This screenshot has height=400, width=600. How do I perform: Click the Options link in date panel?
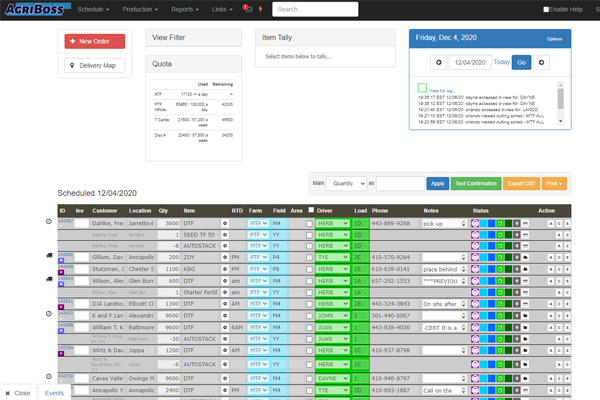tap(554, 39)
